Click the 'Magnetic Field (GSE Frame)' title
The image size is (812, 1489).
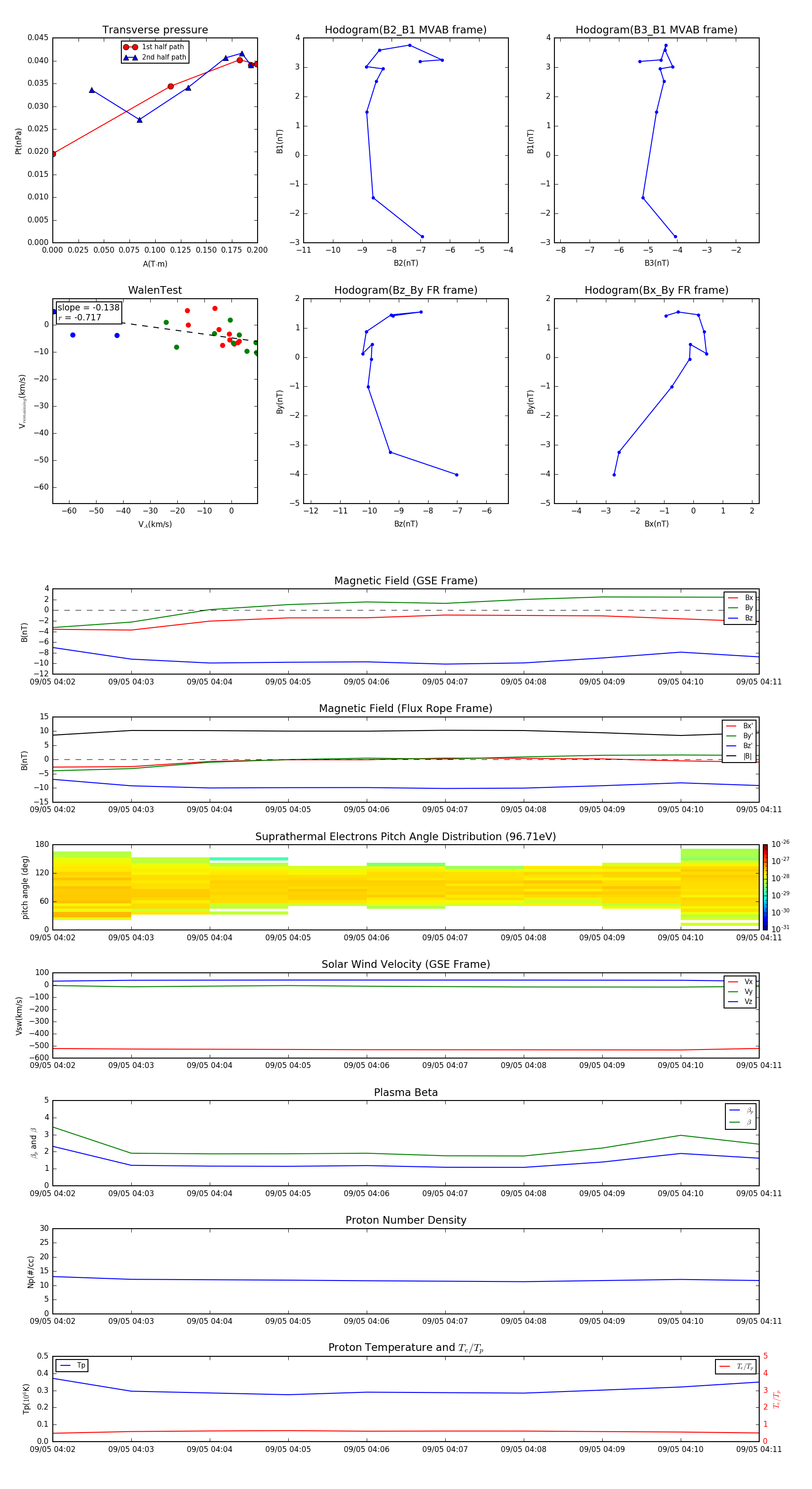[x=406, y=581]
